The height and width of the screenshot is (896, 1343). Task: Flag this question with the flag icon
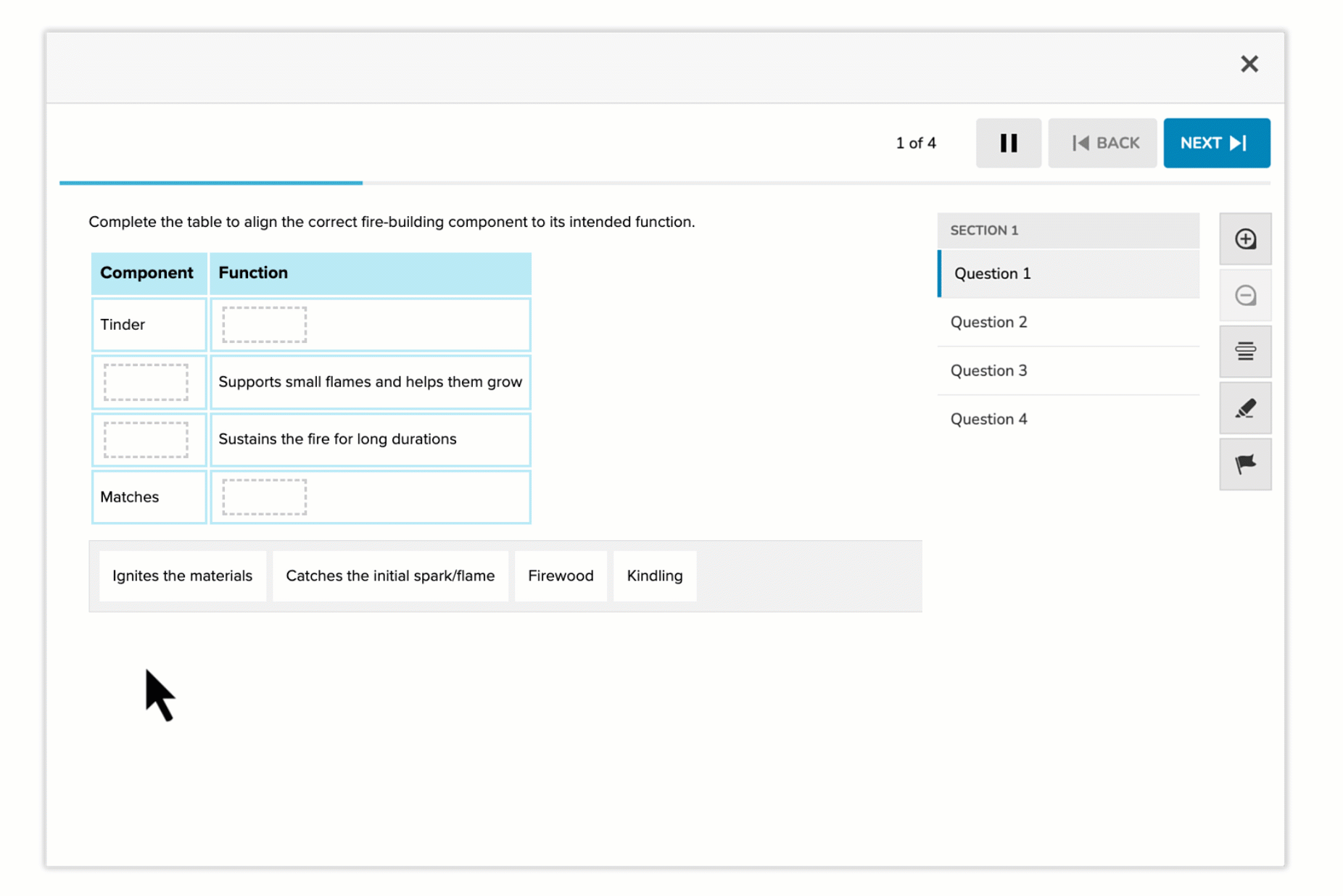(1245, 464)
